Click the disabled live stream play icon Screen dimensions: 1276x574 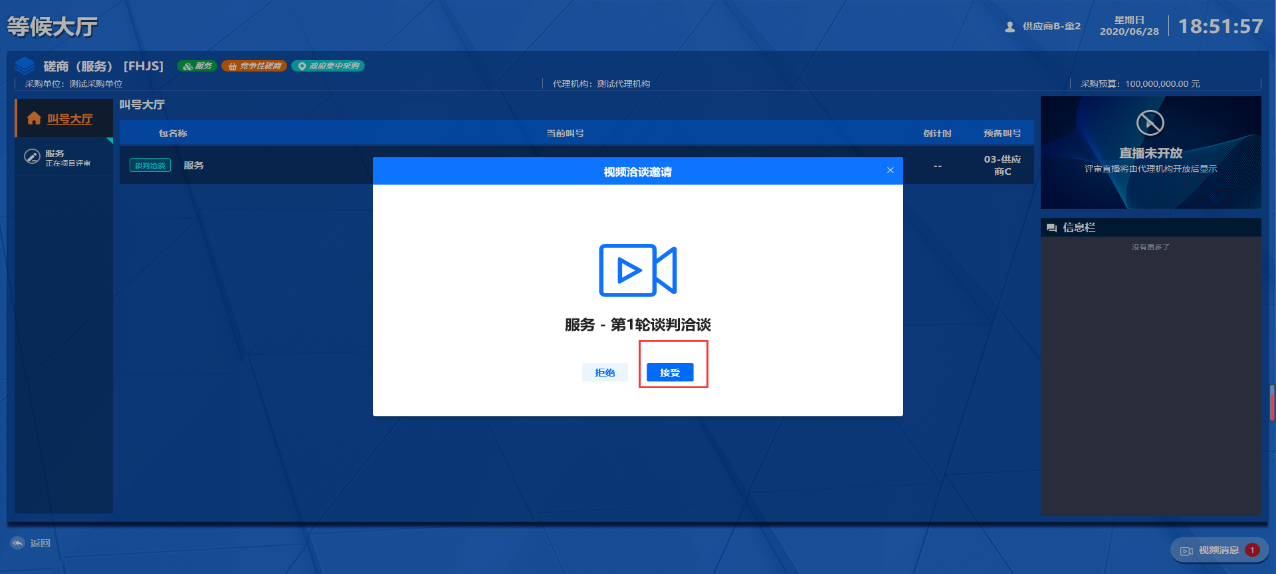click(x=1151, y=123)
